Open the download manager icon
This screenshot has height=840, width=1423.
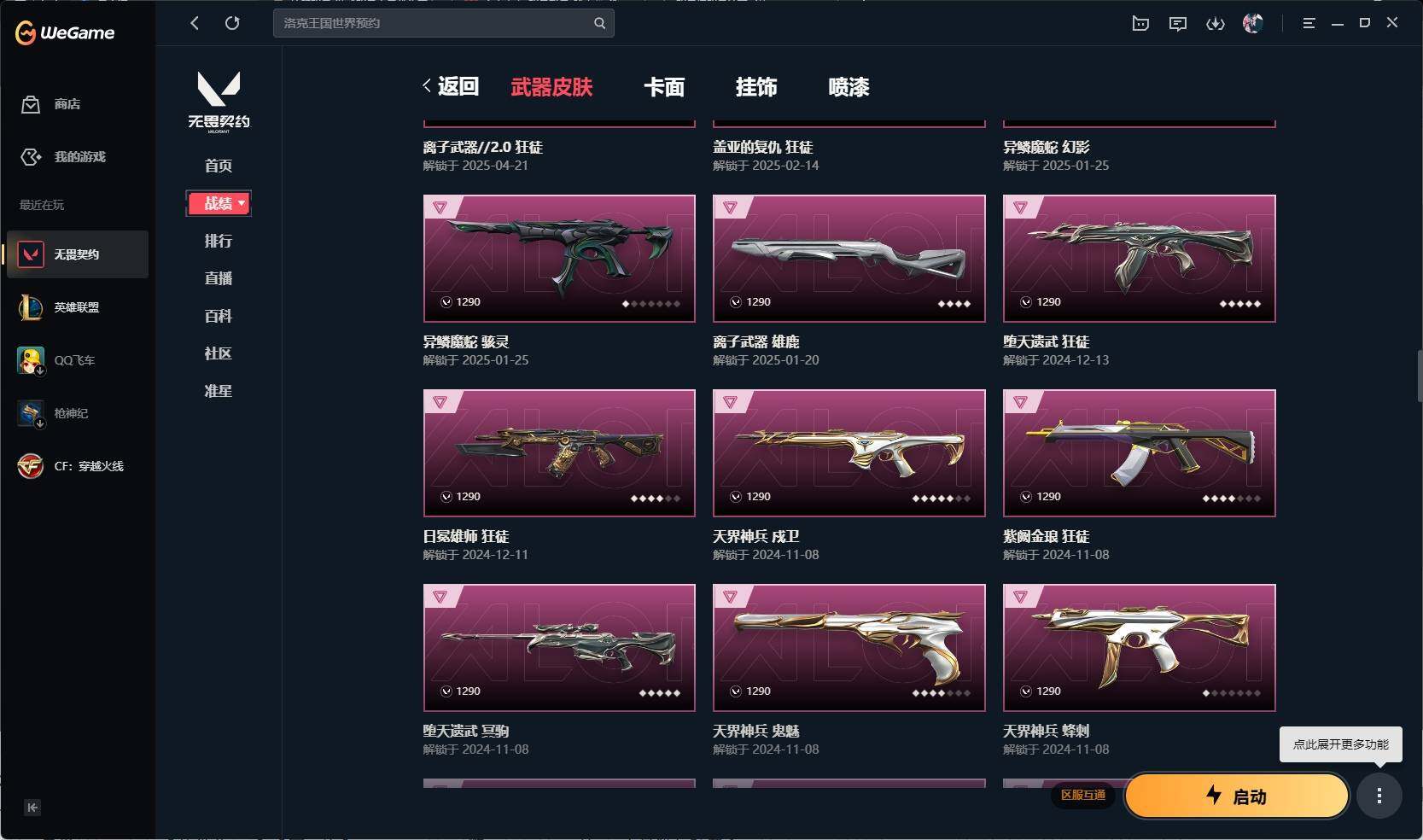(x=1215, y=24)
